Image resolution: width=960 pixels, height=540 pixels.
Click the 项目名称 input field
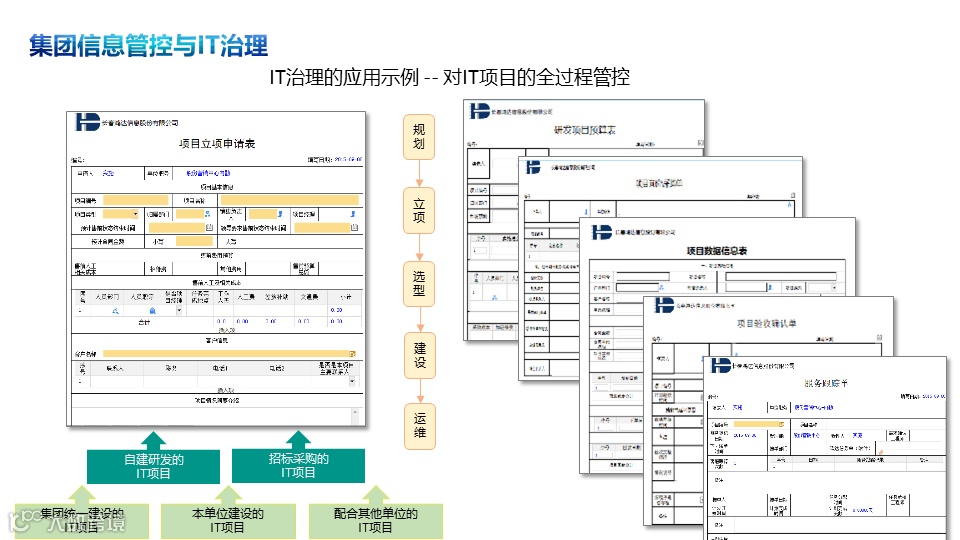click(290, 200)
